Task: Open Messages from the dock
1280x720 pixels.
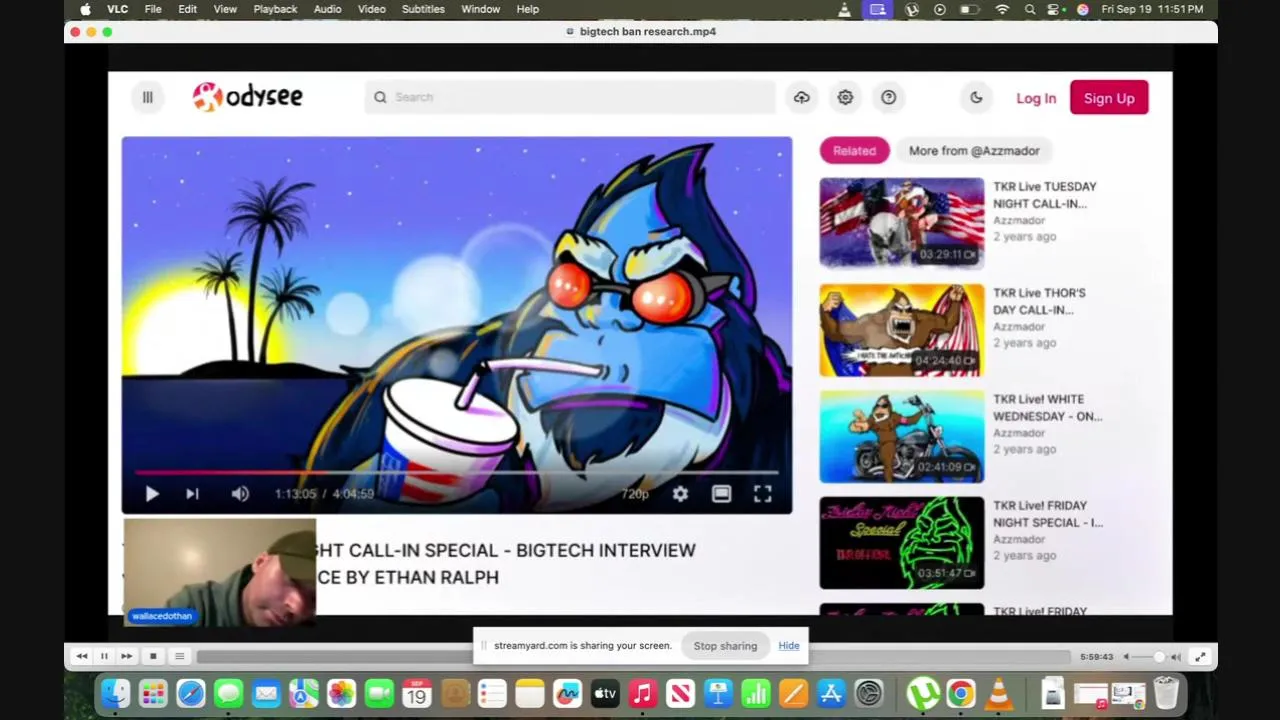Action: point(229,693)
